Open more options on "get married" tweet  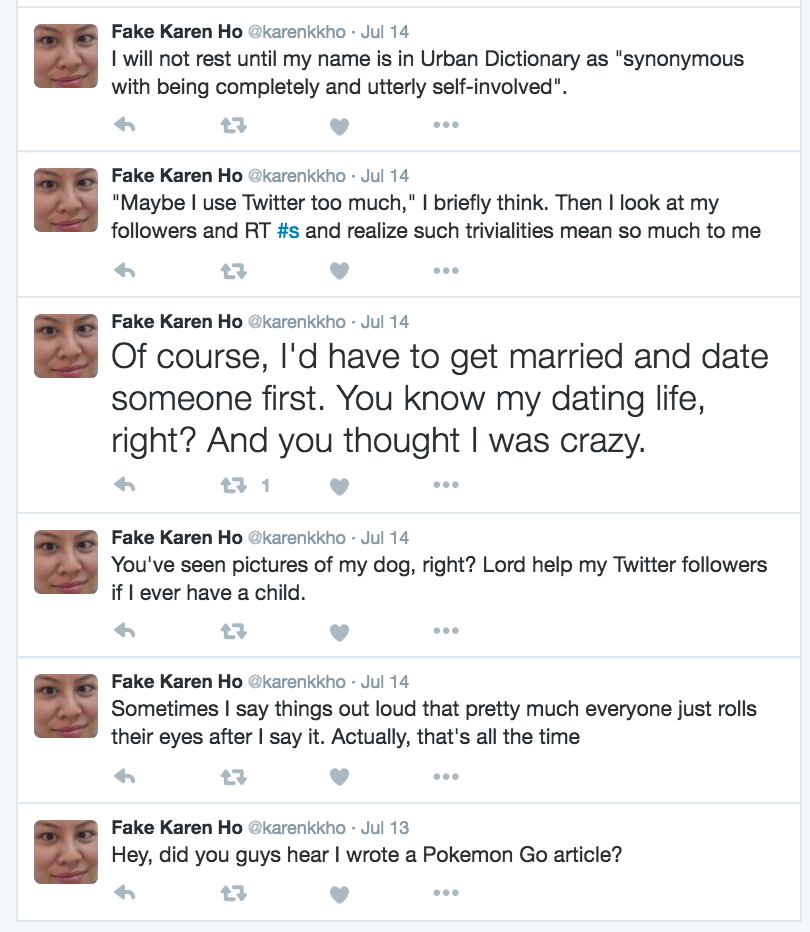pos(445,486)
